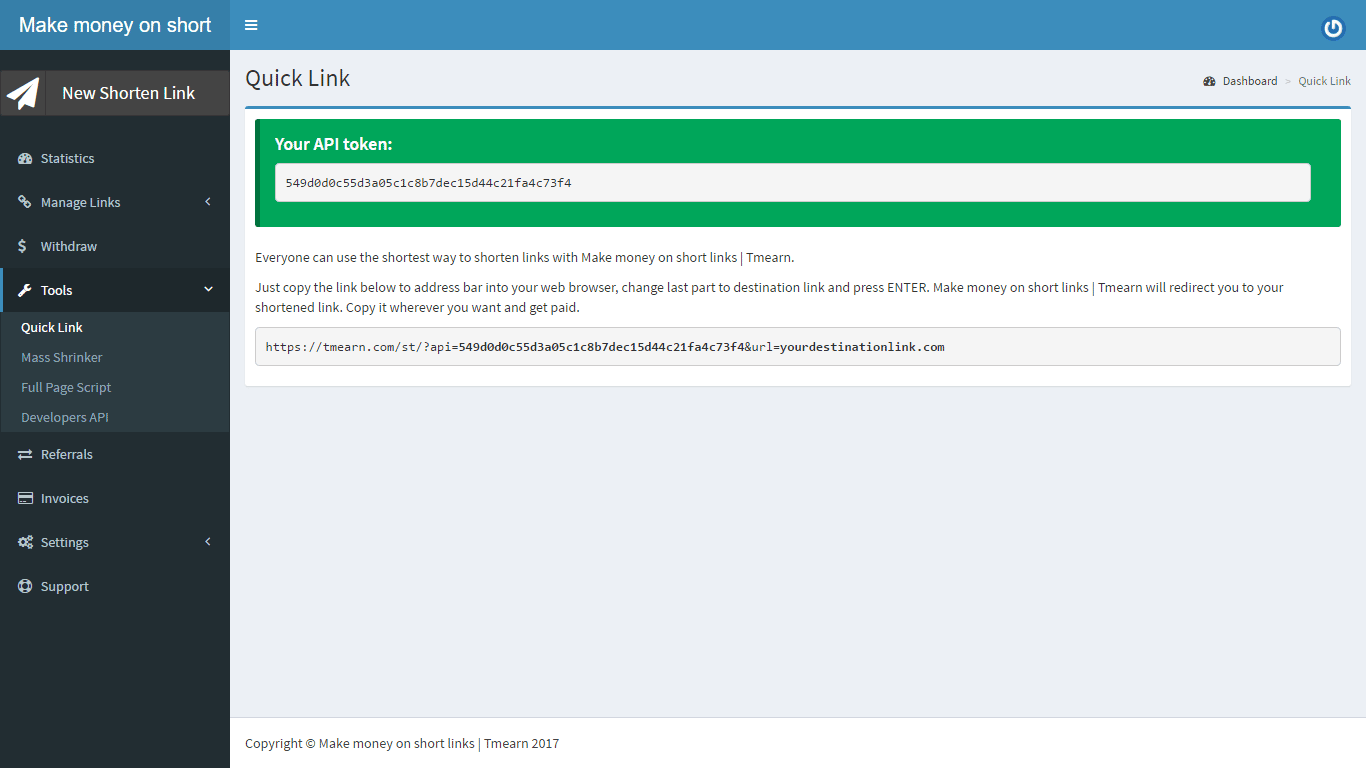Click the New Shorten Link button

pyautogui.click(x=128, y=92)
